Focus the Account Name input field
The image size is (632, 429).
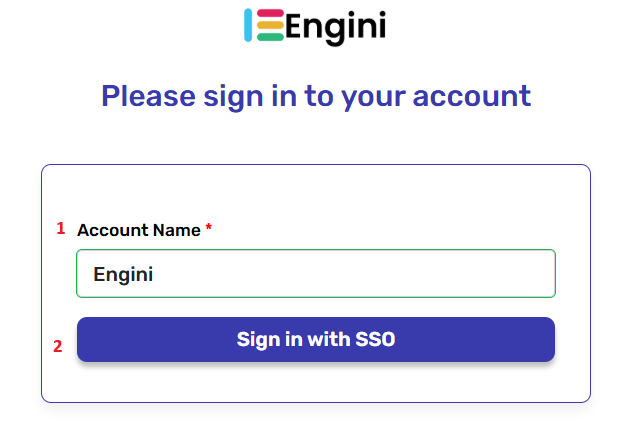315,273
